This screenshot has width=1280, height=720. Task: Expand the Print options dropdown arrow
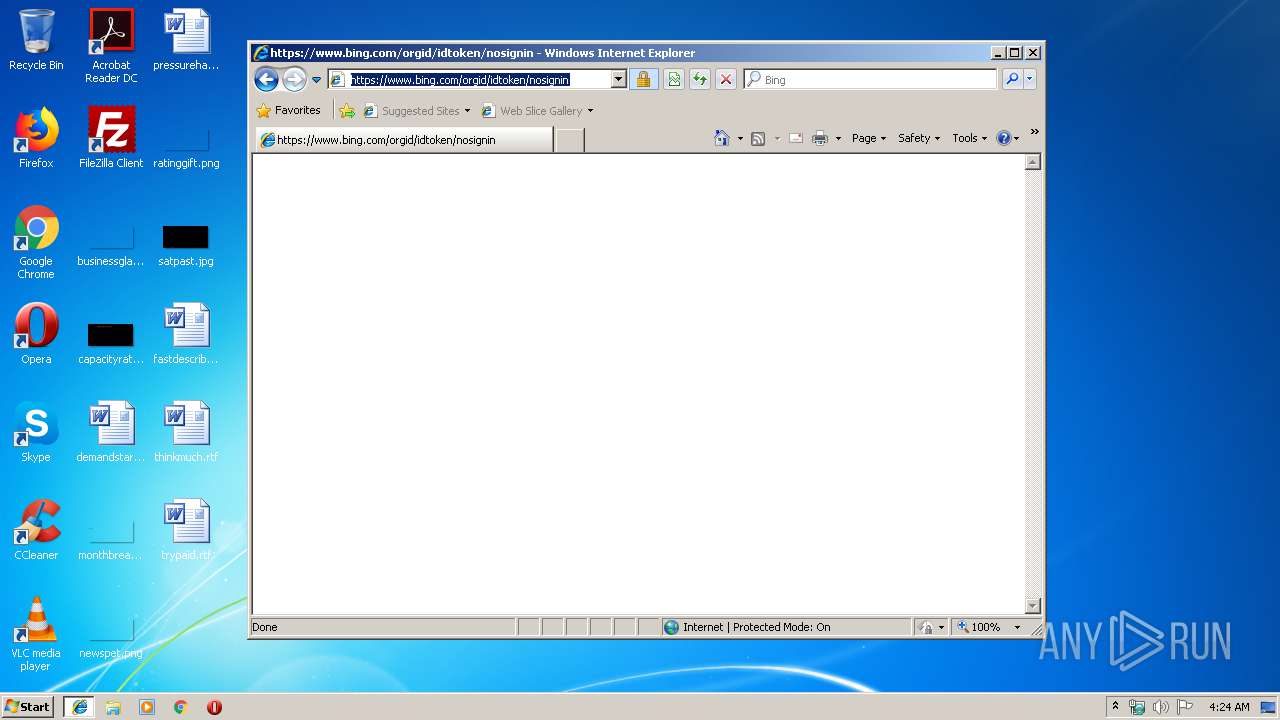point(838,139)
